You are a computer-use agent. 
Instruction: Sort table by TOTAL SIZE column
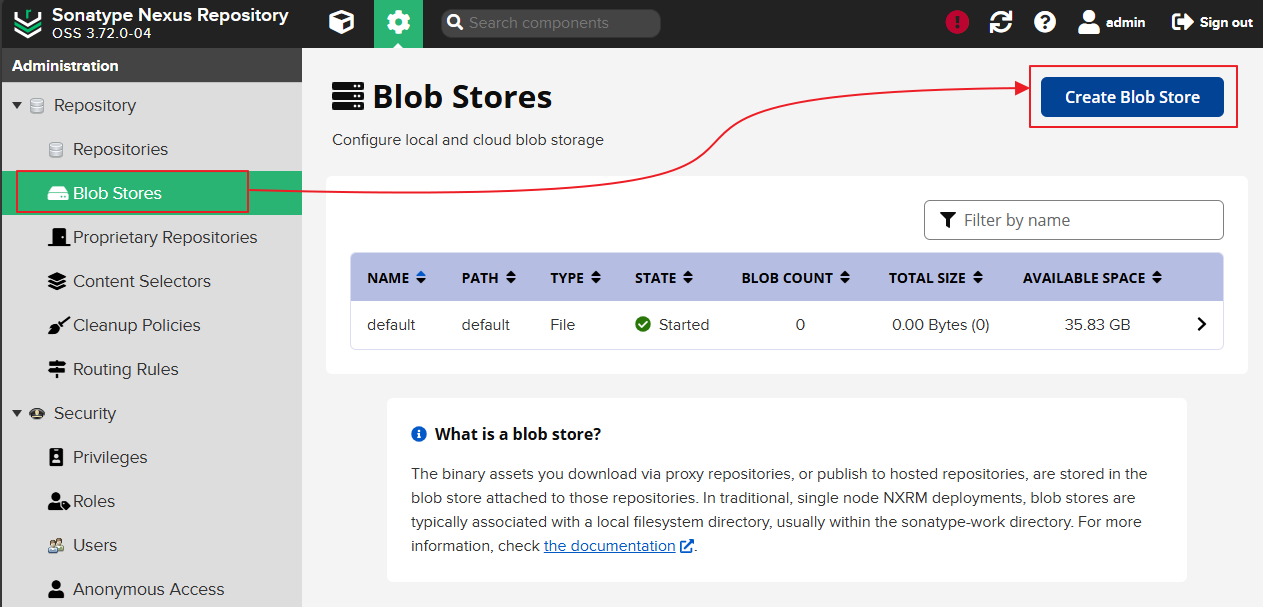(936, 278)
